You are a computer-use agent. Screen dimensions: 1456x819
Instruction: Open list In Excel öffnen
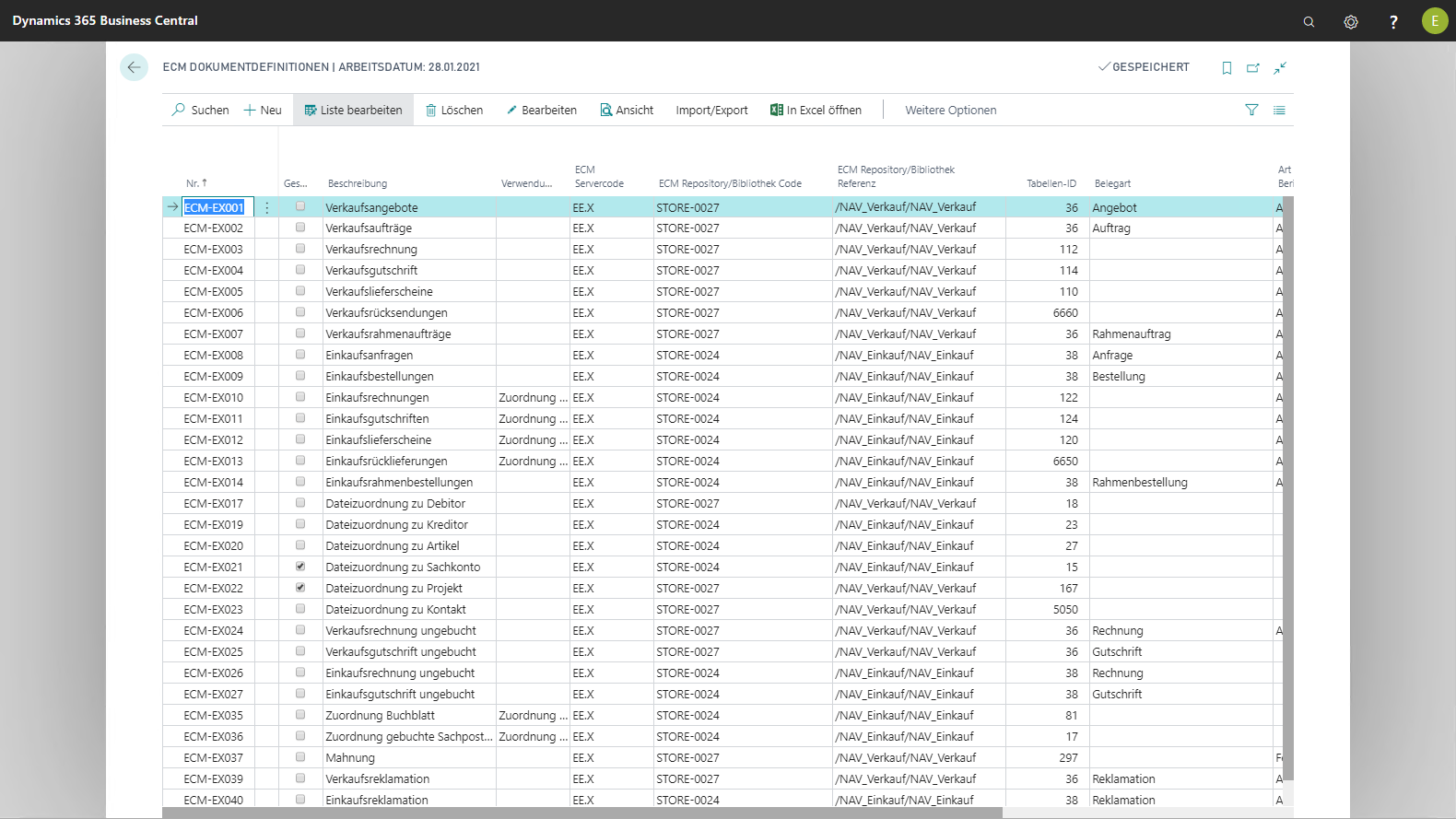click(x=816, y=110)
